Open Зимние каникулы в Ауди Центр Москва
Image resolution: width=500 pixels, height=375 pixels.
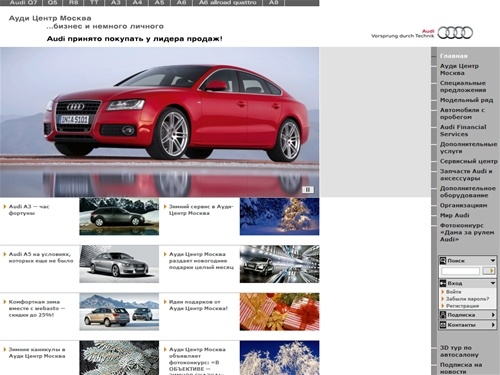click(x=37, y=353)
